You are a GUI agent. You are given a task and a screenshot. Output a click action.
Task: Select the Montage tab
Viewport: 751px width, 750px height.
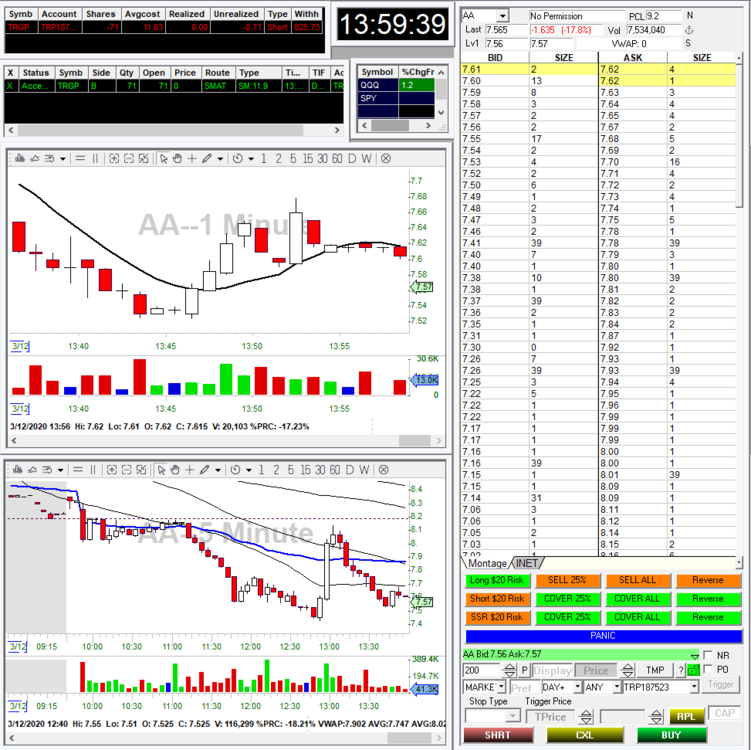pyautogui.click(x=488, y=563)
